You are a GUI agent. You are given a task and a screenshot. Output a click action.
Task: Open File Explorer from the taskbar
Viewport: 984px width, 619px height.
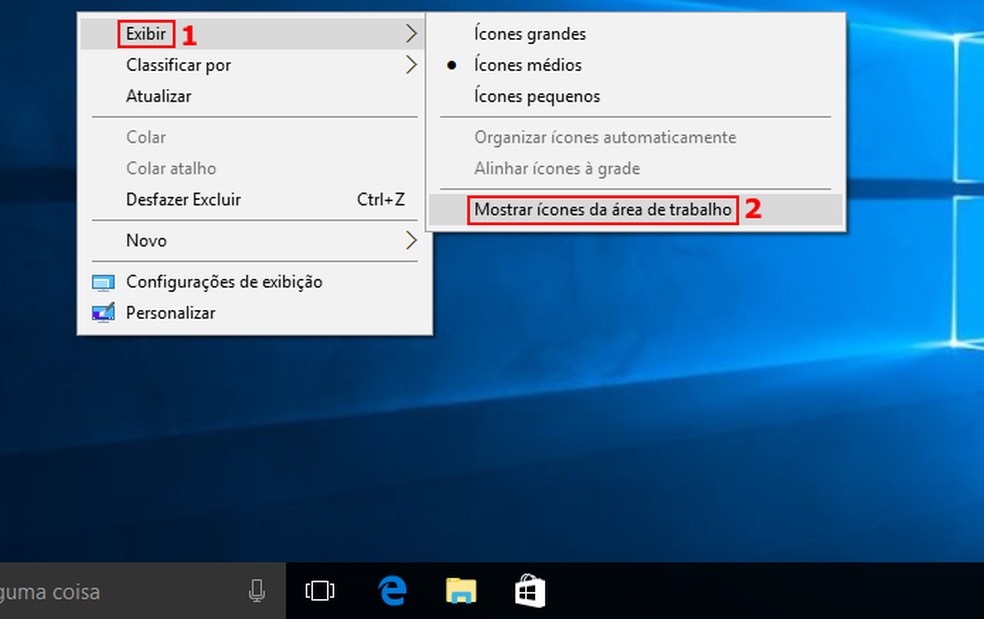[x=461, y=591]
